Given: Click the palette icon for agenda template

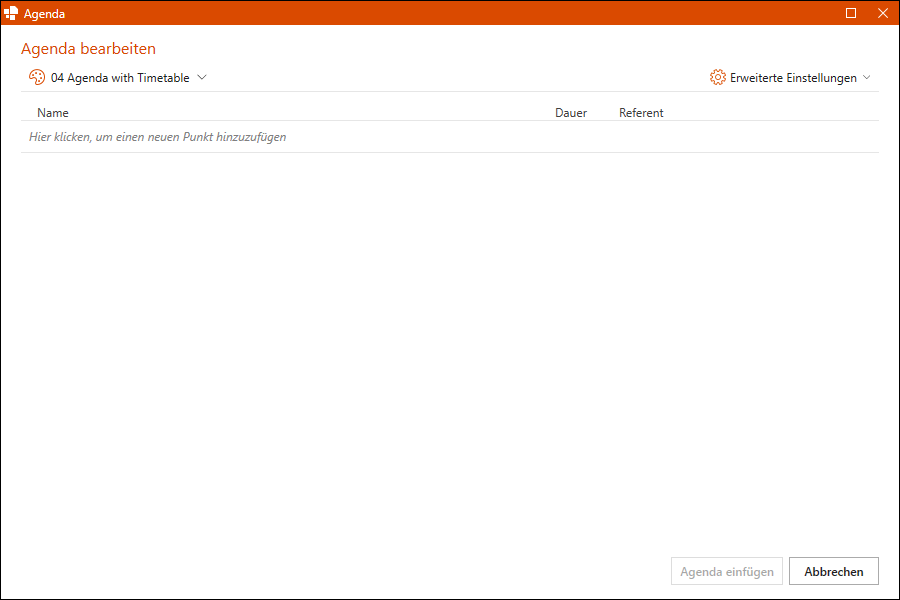Looking at the screenshot, I should coord(37,78).
